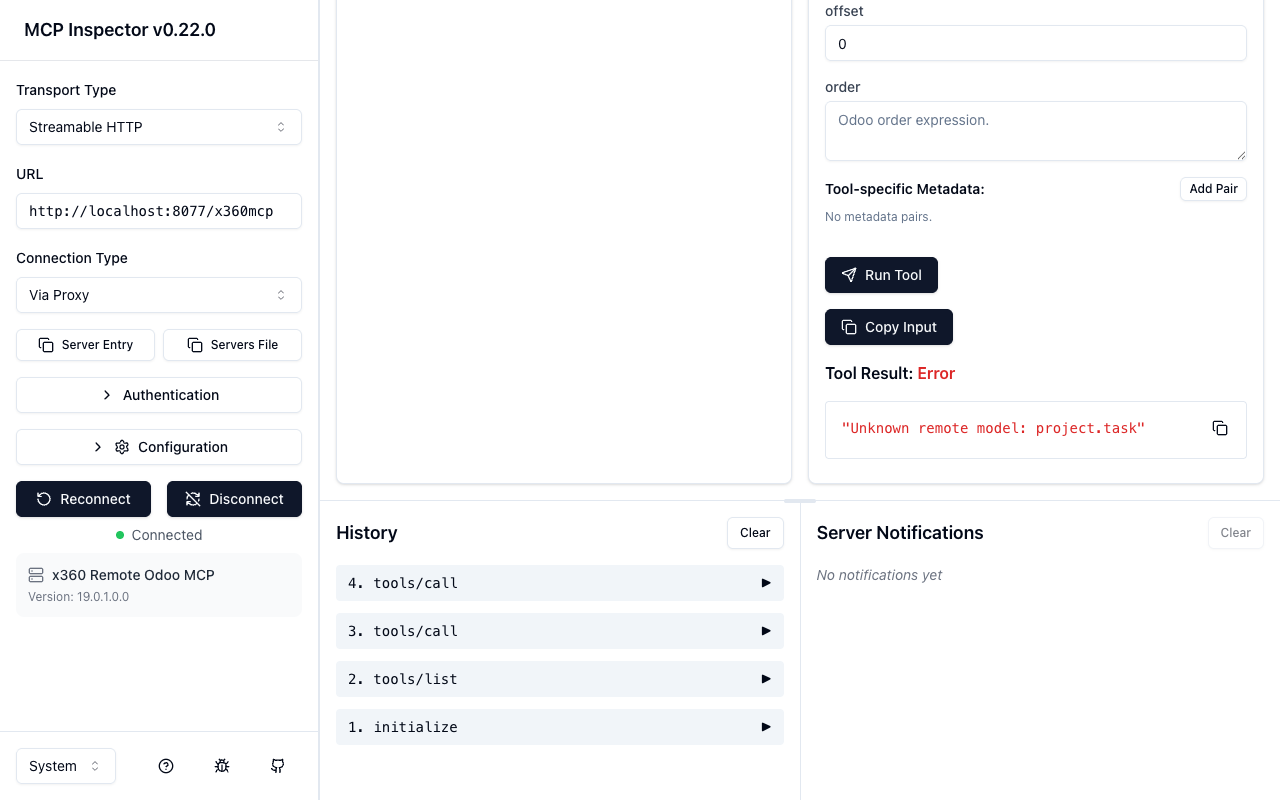
Task: Click the MCP Inspector v0.22.0 title
Action: coord(120,30)
